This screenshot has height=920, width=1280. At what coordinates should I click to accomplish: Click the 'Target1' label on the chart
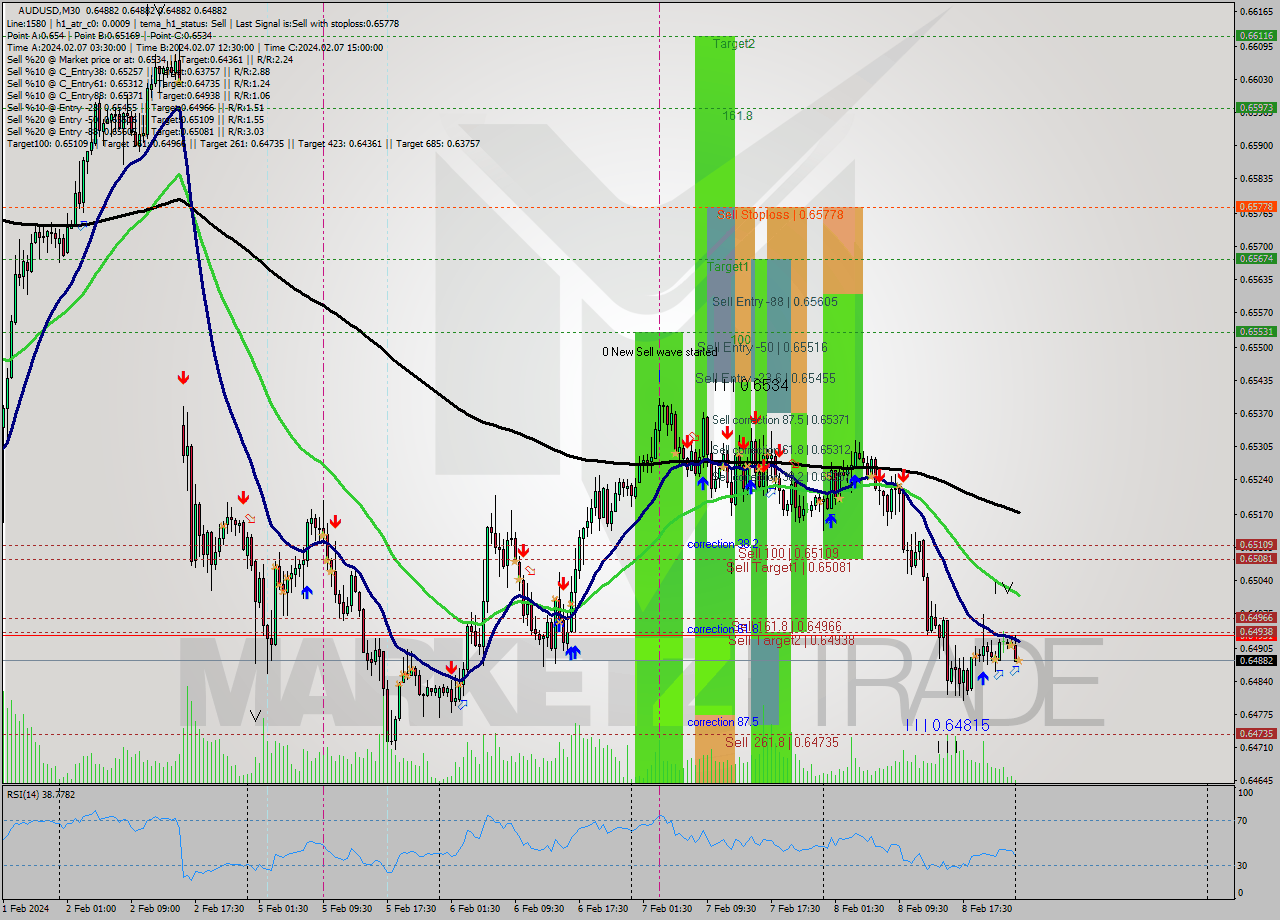tap(728, 267)
